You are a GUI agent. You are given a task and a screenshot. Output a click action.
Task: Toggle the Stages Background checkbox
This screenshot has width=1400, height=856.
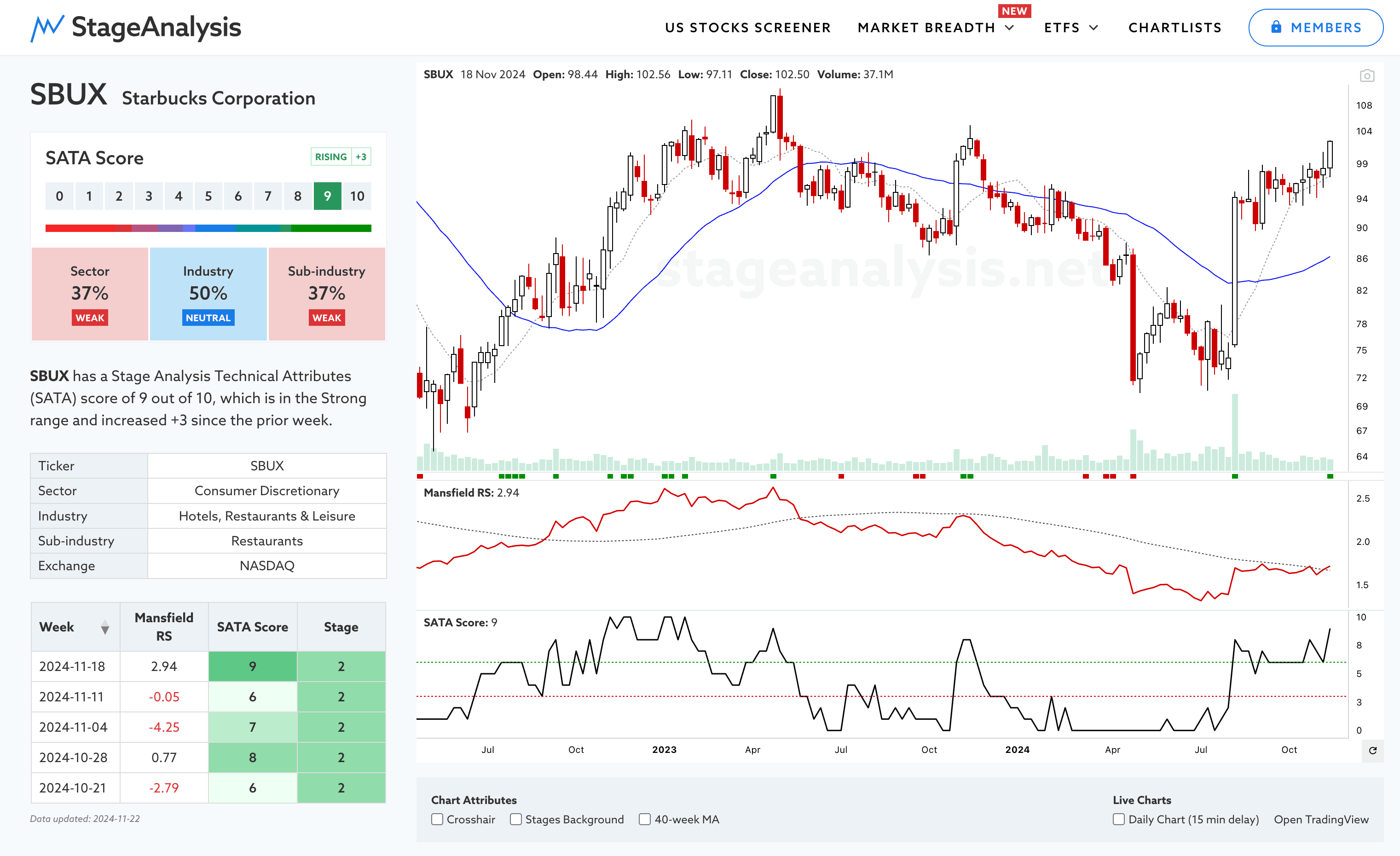[515, 819]
